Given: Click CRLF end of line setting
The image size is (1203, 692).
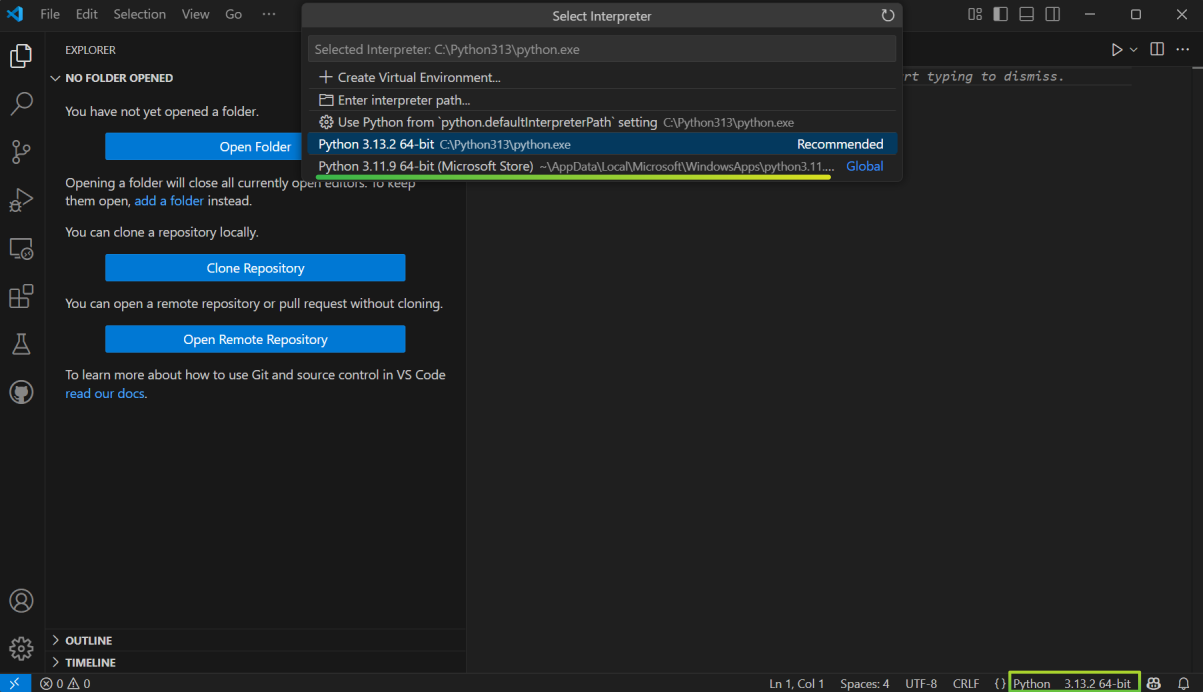Looking at the screenshot, I should point(966,683).
